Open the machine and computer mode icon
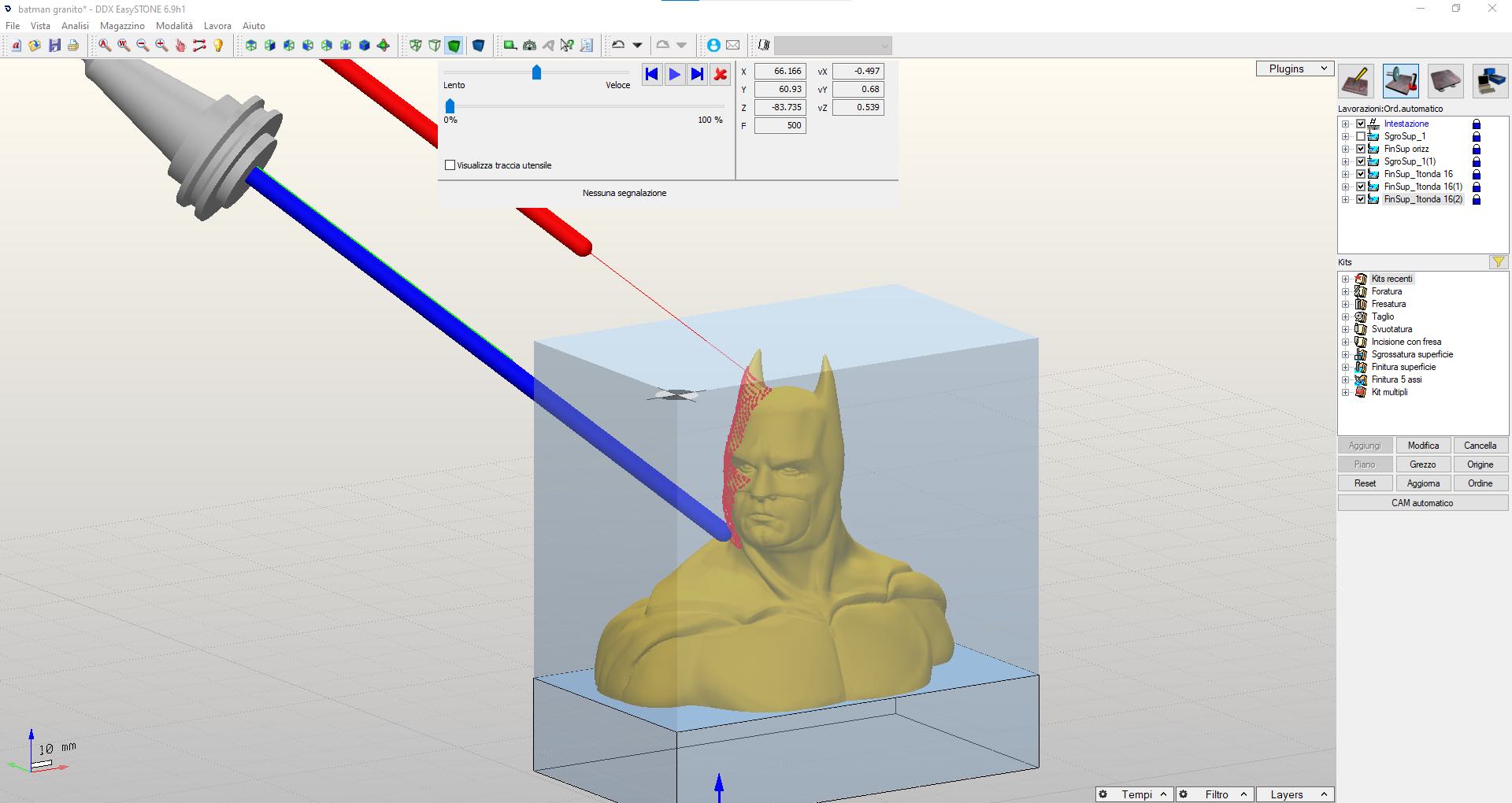Viewport: 1512px width, 803px height. pos(1490,80)
